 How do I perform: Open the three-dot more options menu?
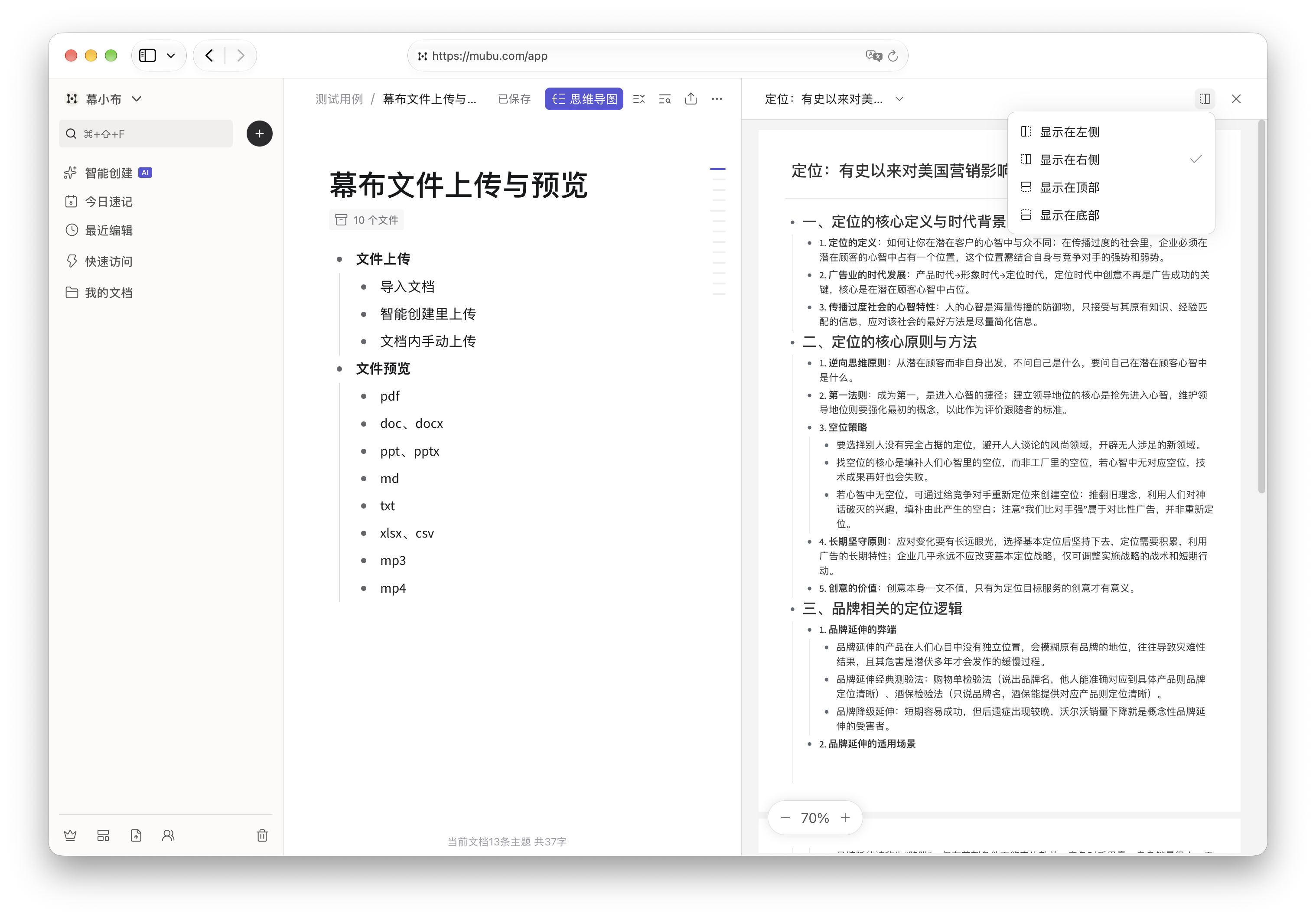[717, 98]
